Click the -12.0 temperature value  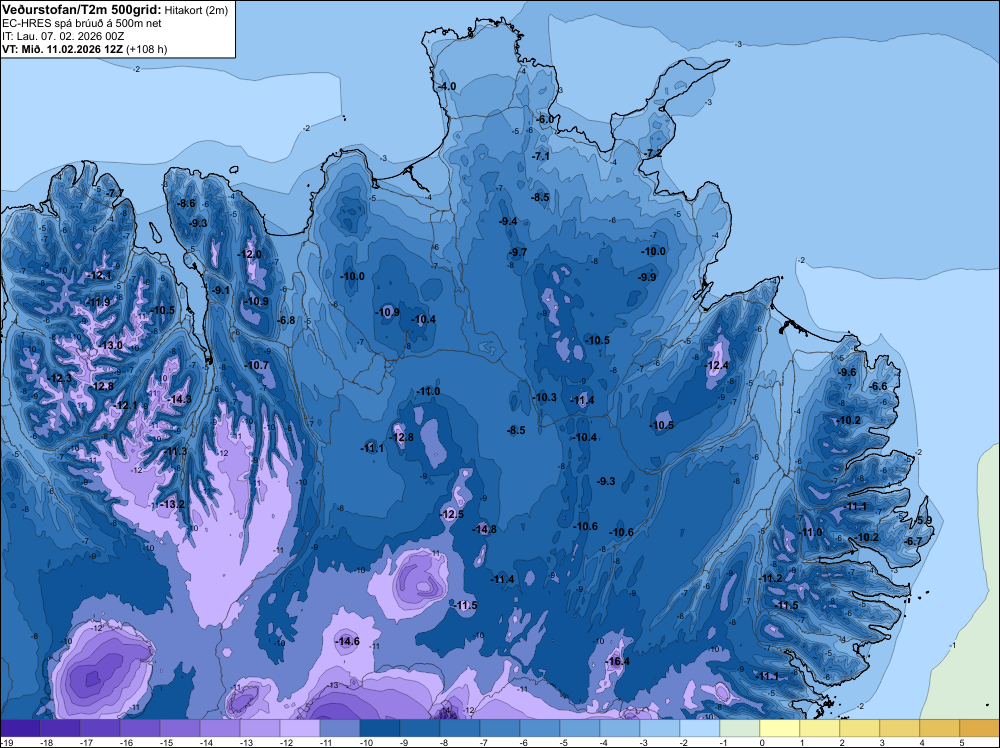pos(249,254)
